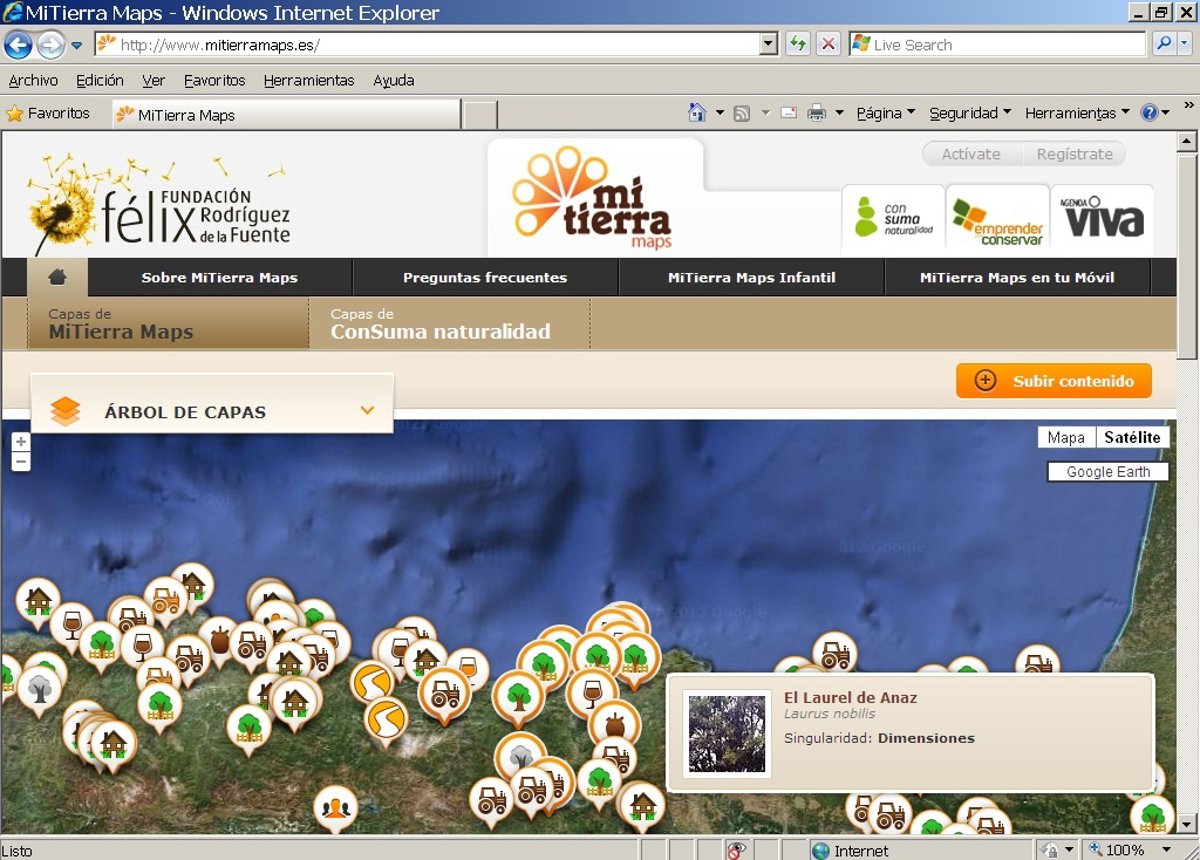Enable the Google Earth view
Screen dimensions: 1200x860
[1108, 472]
